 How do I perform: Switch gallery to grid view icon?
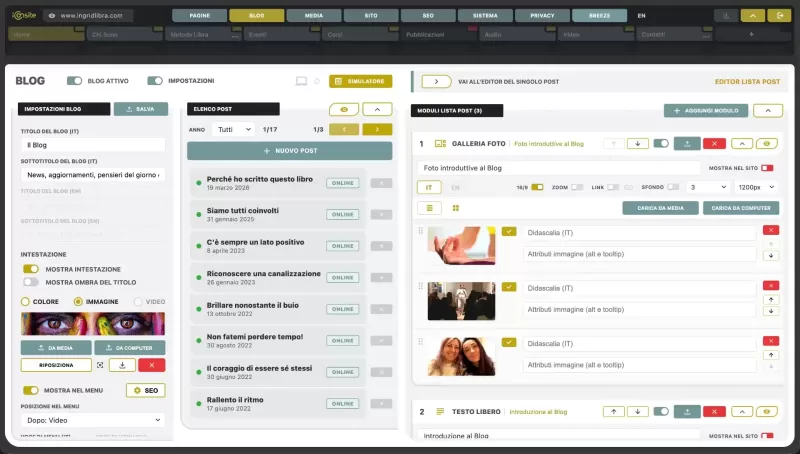coord(456,208)
